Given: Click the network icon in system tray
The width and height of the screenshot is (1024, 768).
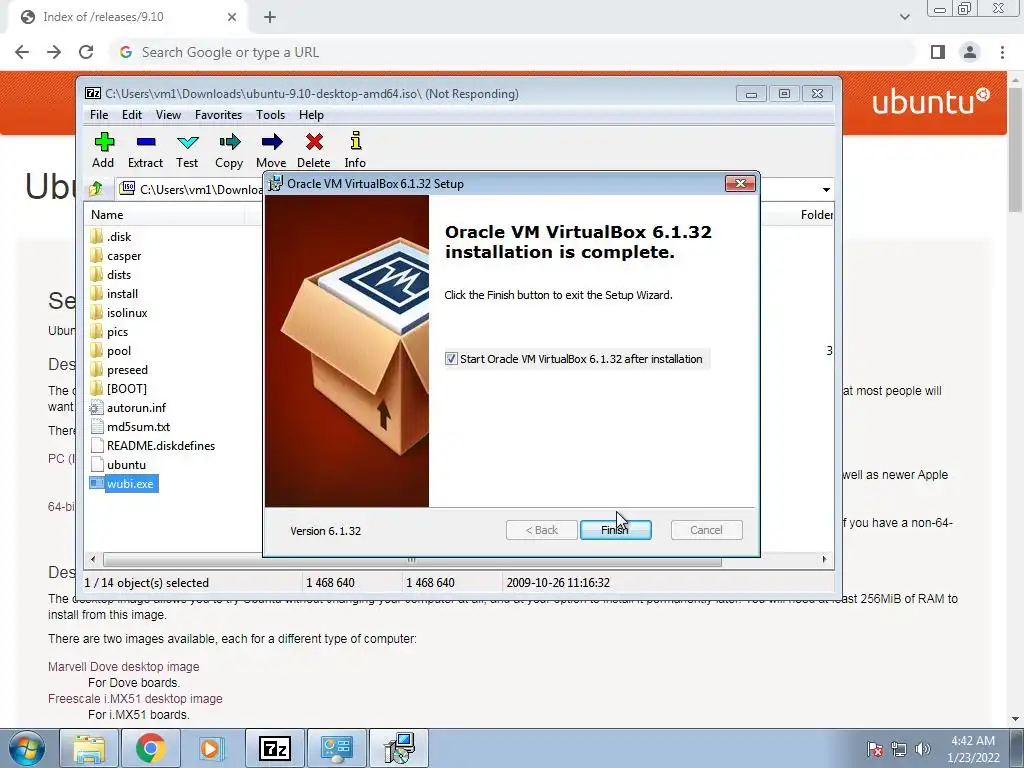Looking at the screenshot, I should pos(899,749).
